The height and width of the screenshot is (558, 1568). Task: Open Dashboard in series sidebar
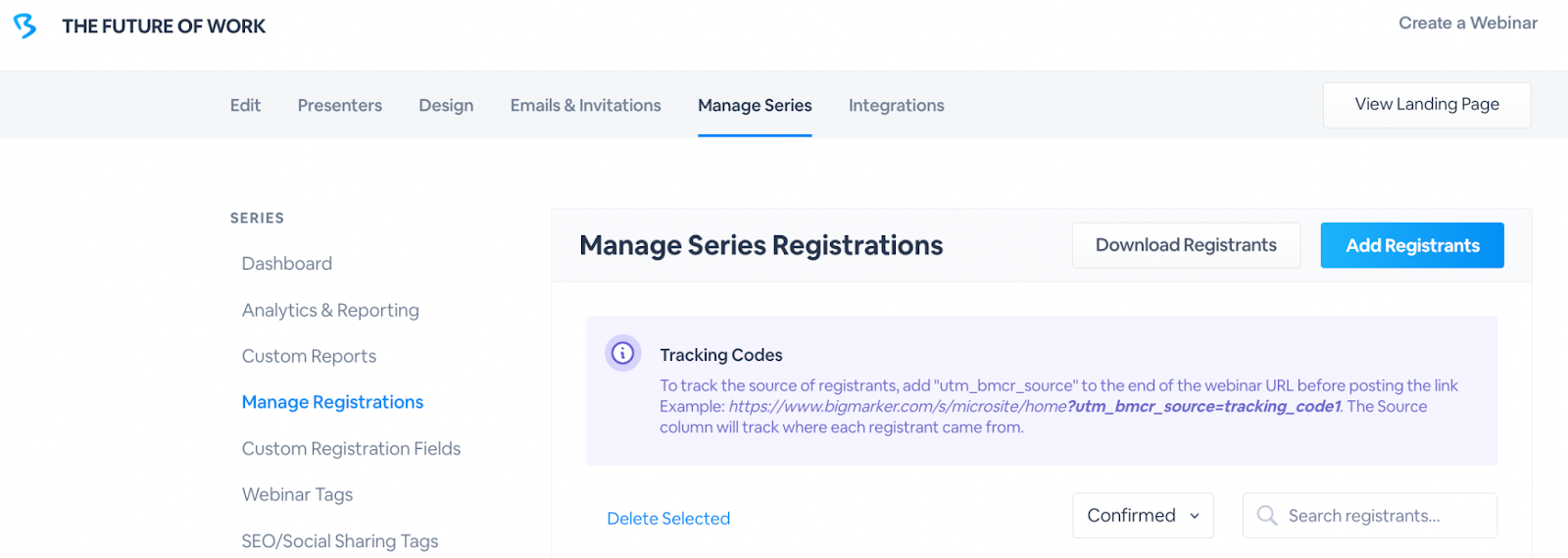pos(287,264)
